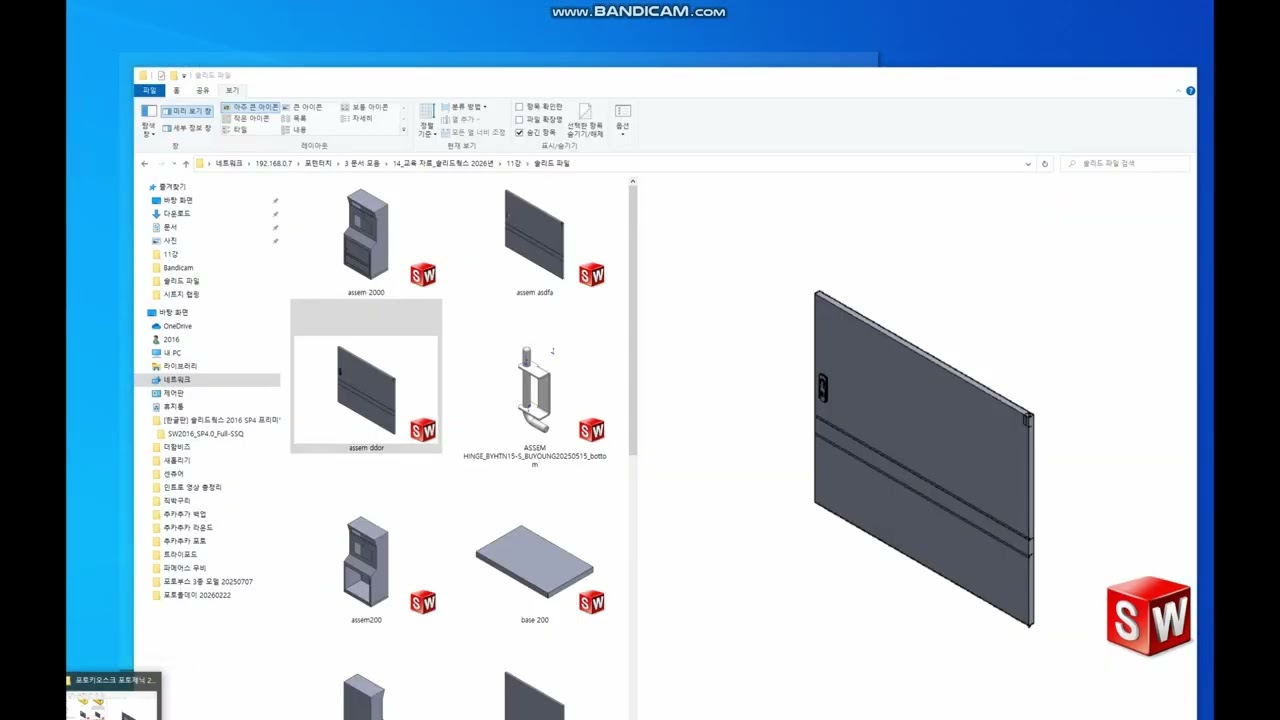Toggle the Preview pane (미리 보기 창)

pos(187,111)
